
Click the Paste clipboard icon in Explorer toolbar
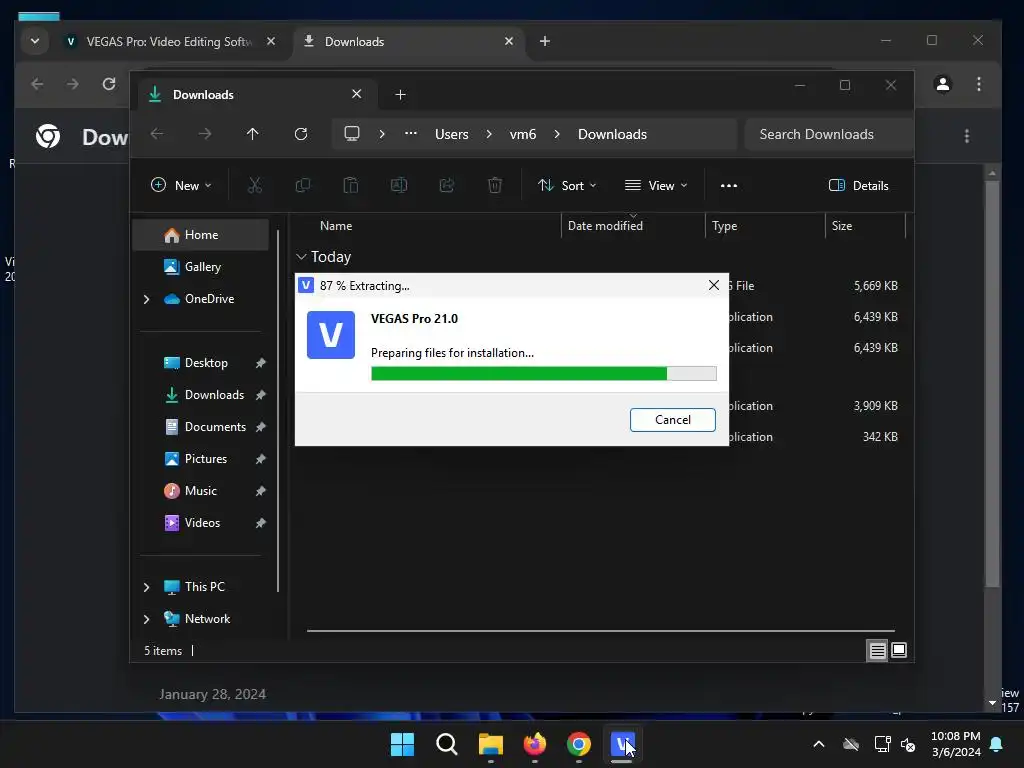pos(351,185)
